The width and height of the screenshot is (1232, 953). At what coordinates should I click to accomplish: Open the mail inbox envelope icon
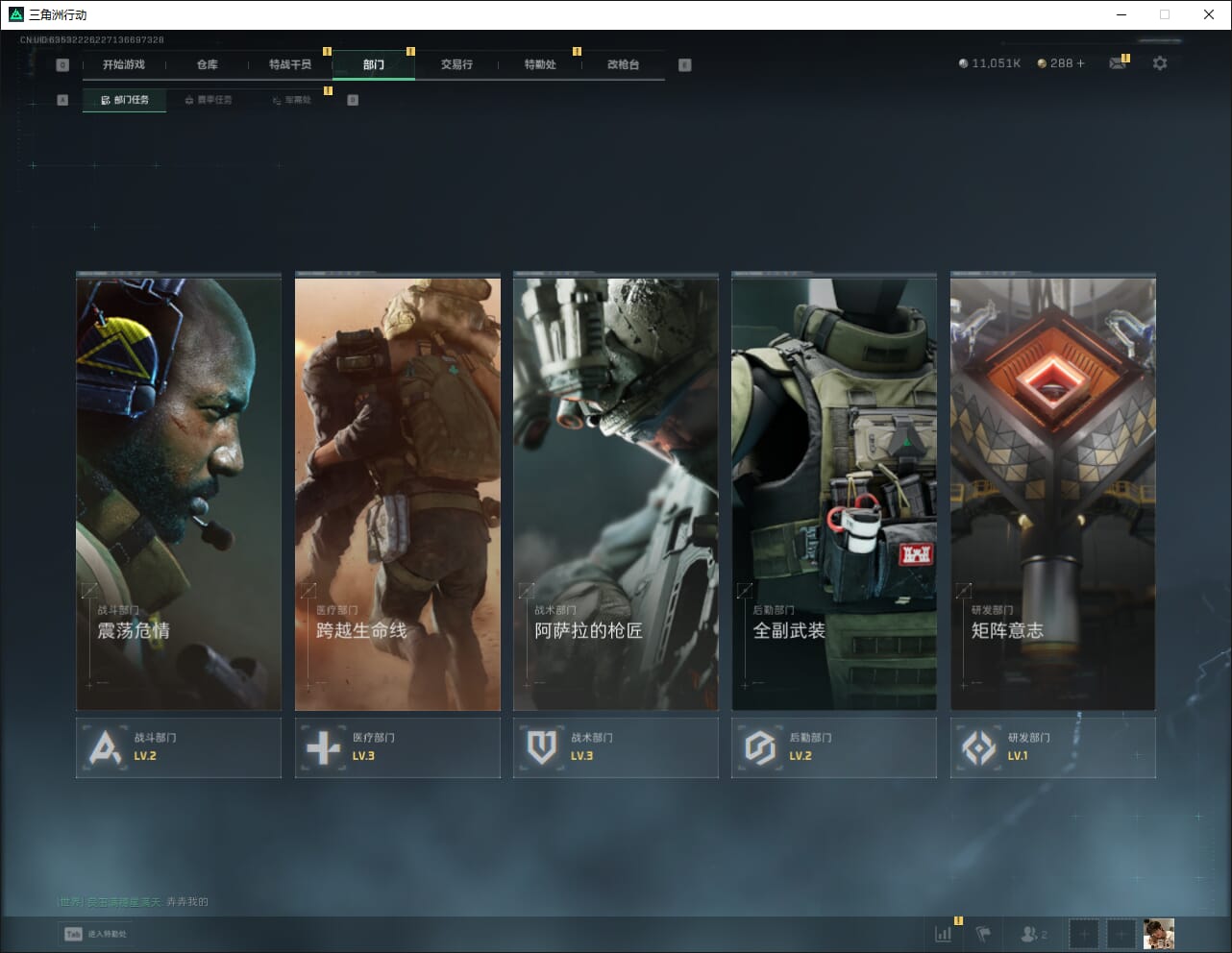(1117, 63)
